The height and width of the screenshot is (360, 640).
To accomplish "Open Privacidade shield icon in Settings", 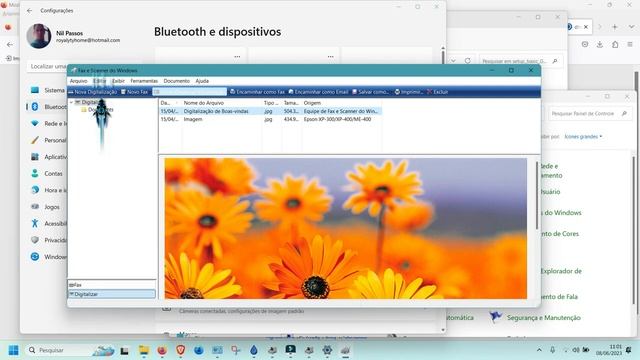I will click(35, 240).
